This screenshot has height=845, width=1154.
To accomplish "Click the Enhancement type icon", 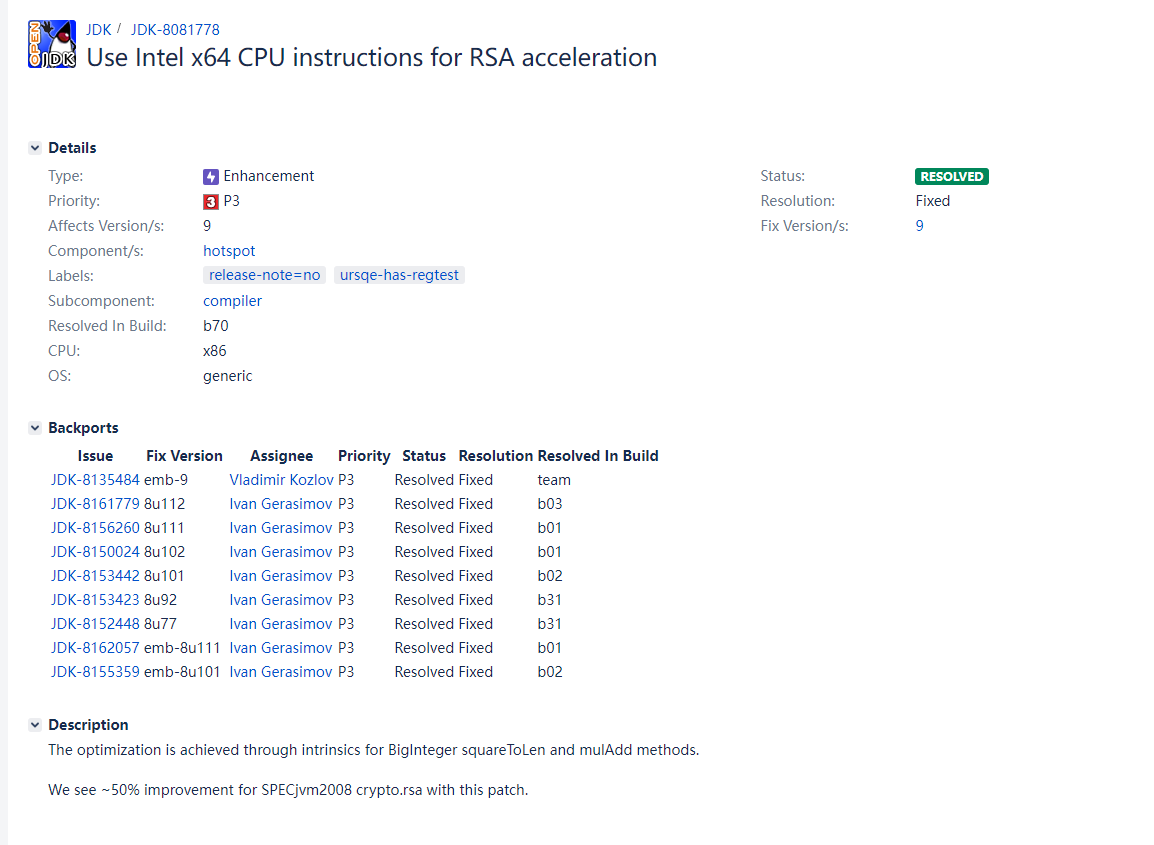I will pyautogui.click(x=210, y=177).
